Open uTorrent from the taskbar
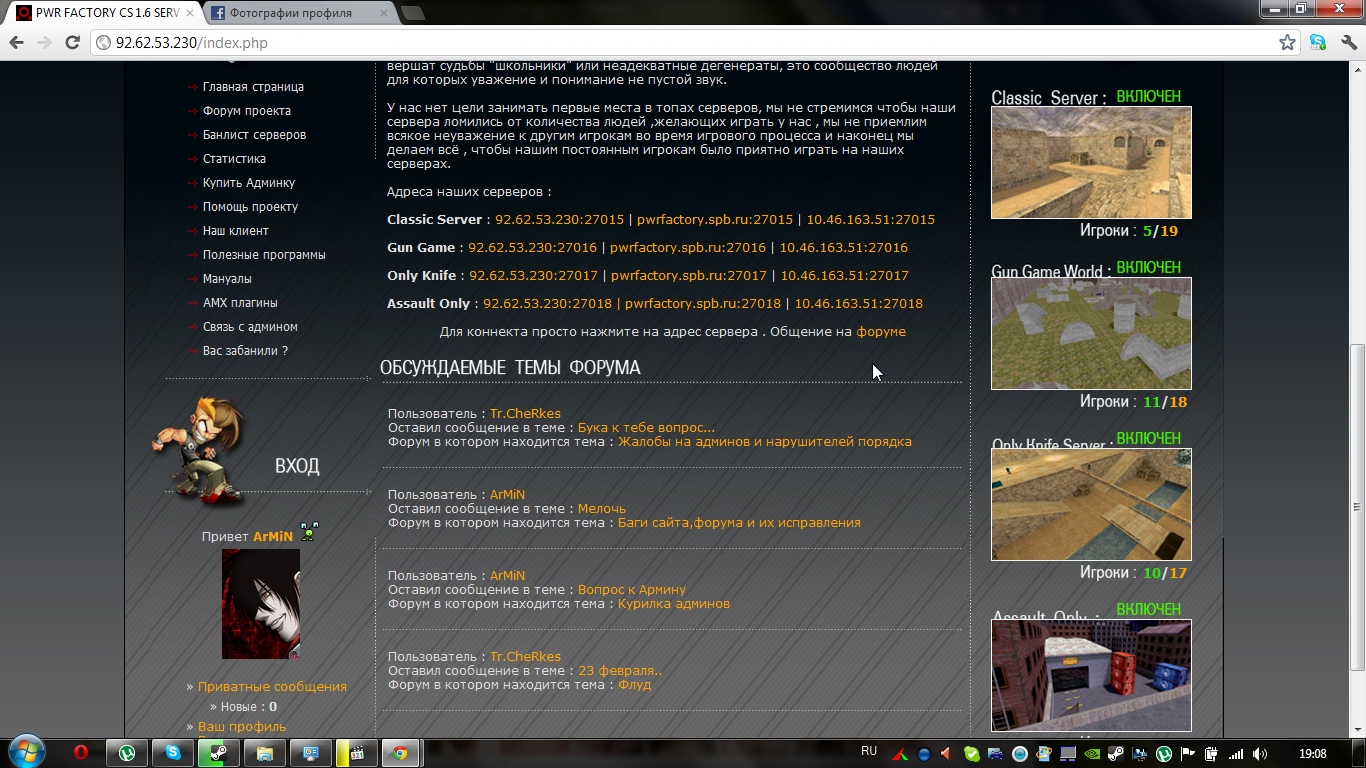 [127, 753]
